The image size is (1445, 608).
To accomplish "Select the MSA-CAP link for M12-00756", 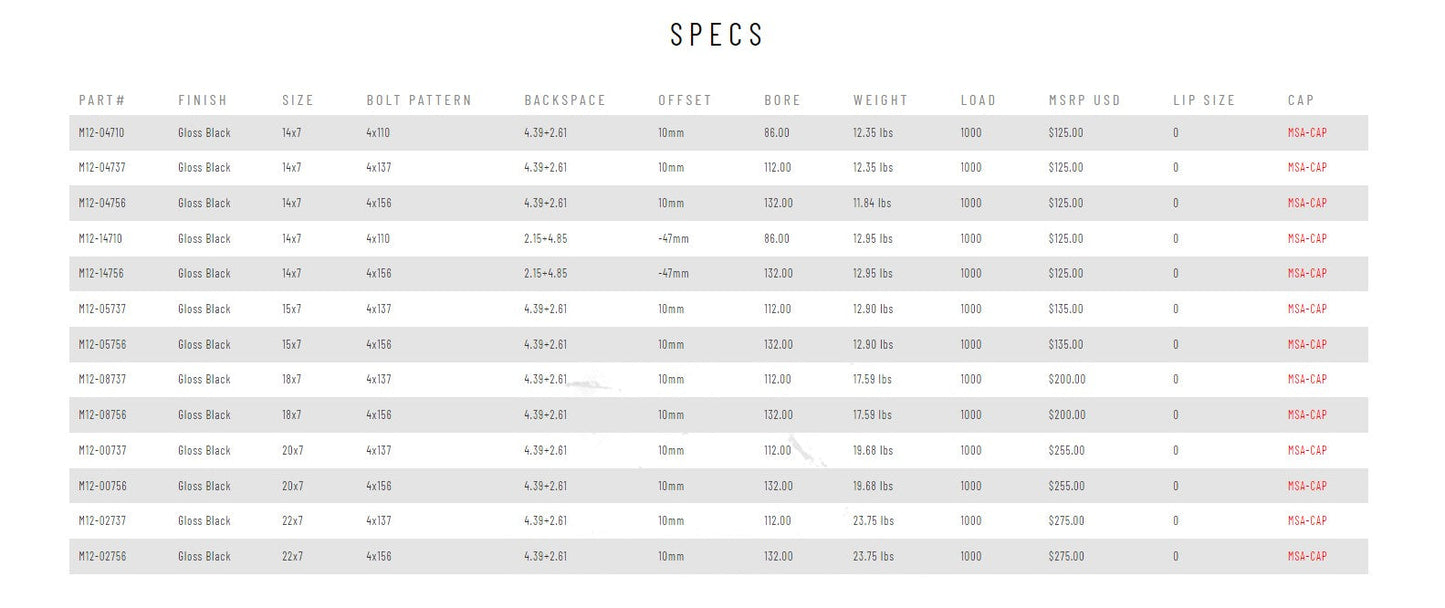I will tap(1306, 486).
